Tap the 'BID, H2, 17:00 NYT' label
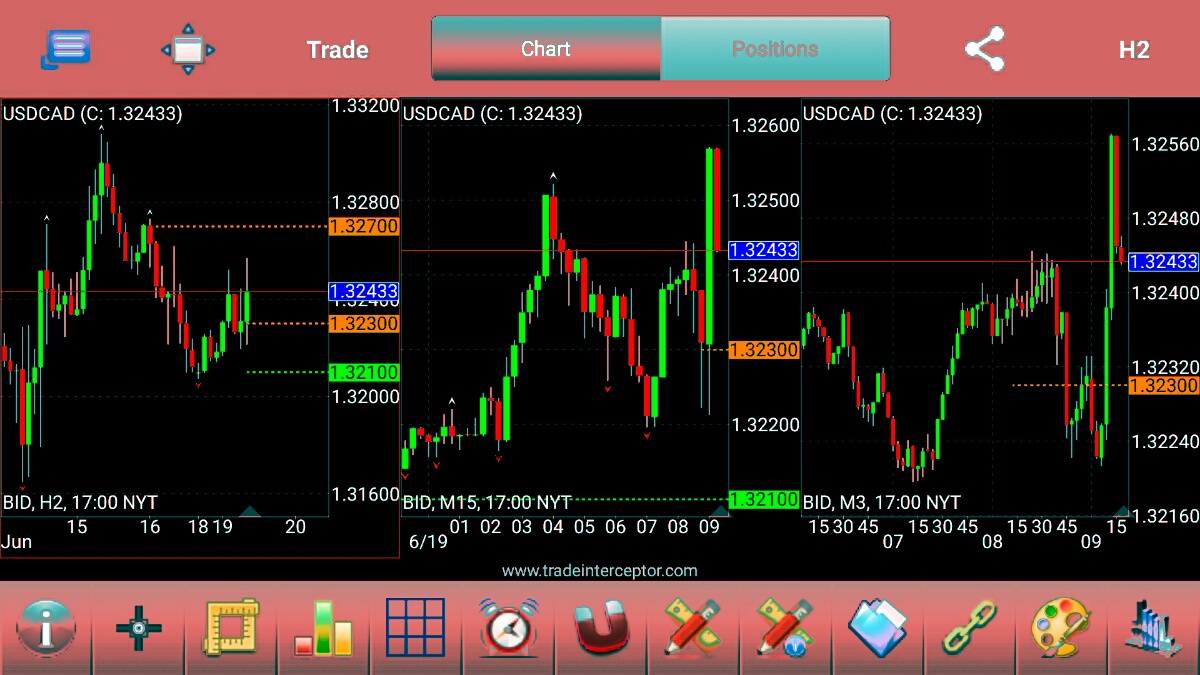 [80, 502]
